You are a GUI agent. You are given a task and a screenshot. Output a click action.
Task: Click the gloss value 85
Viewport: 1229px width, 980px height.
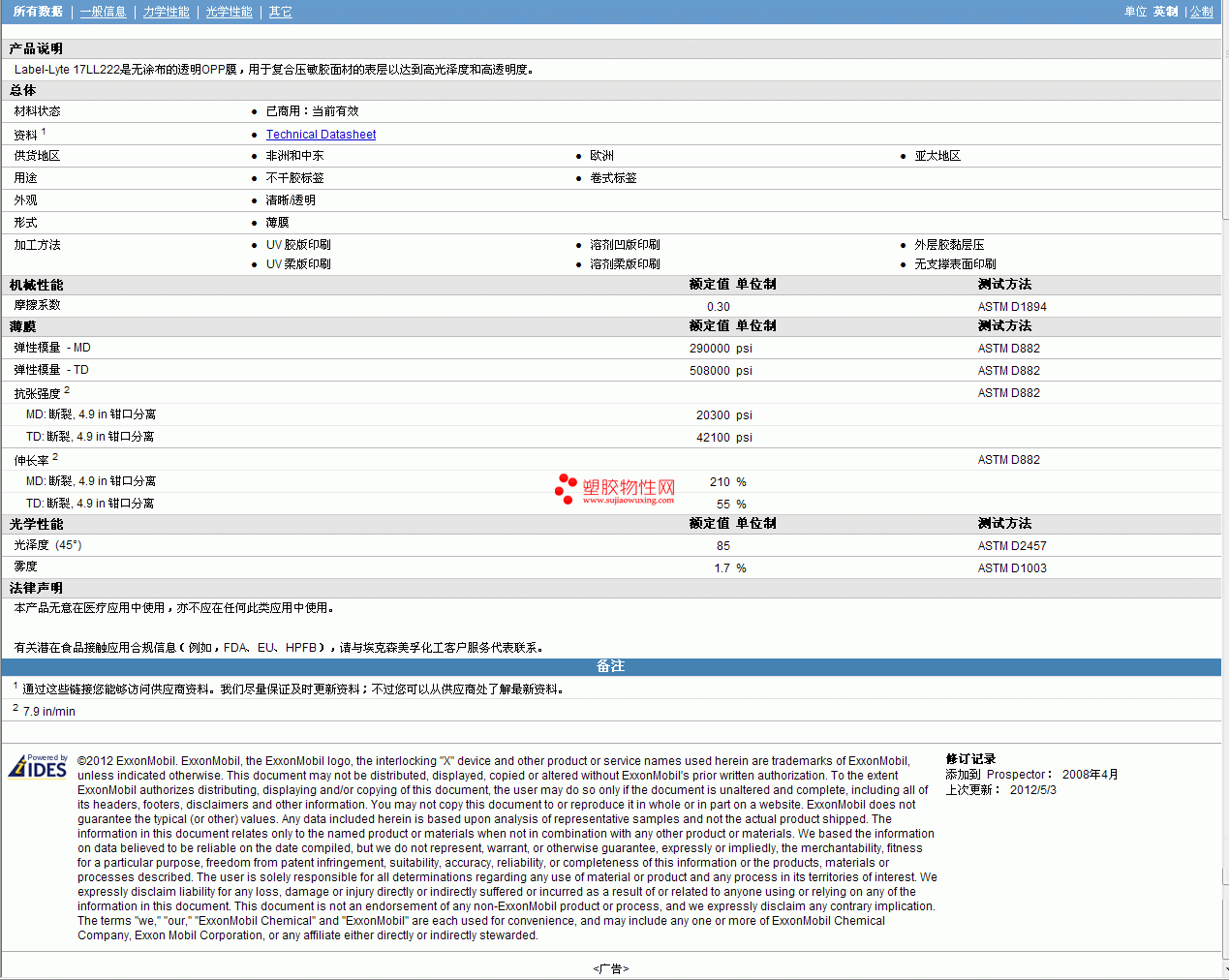723,546
